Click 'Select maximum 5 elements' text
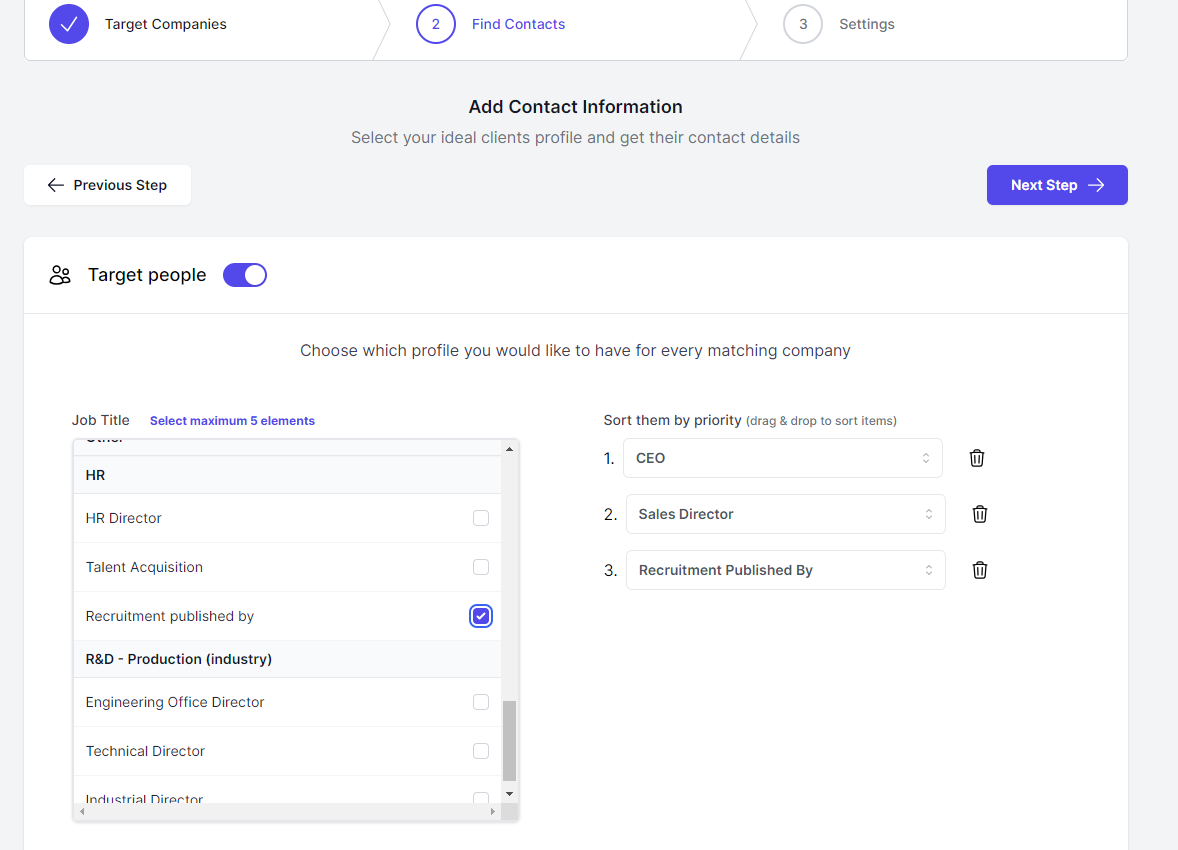The height and width of the screenshot is (850, 1178). pyautogui.click(x=232, y=421)
